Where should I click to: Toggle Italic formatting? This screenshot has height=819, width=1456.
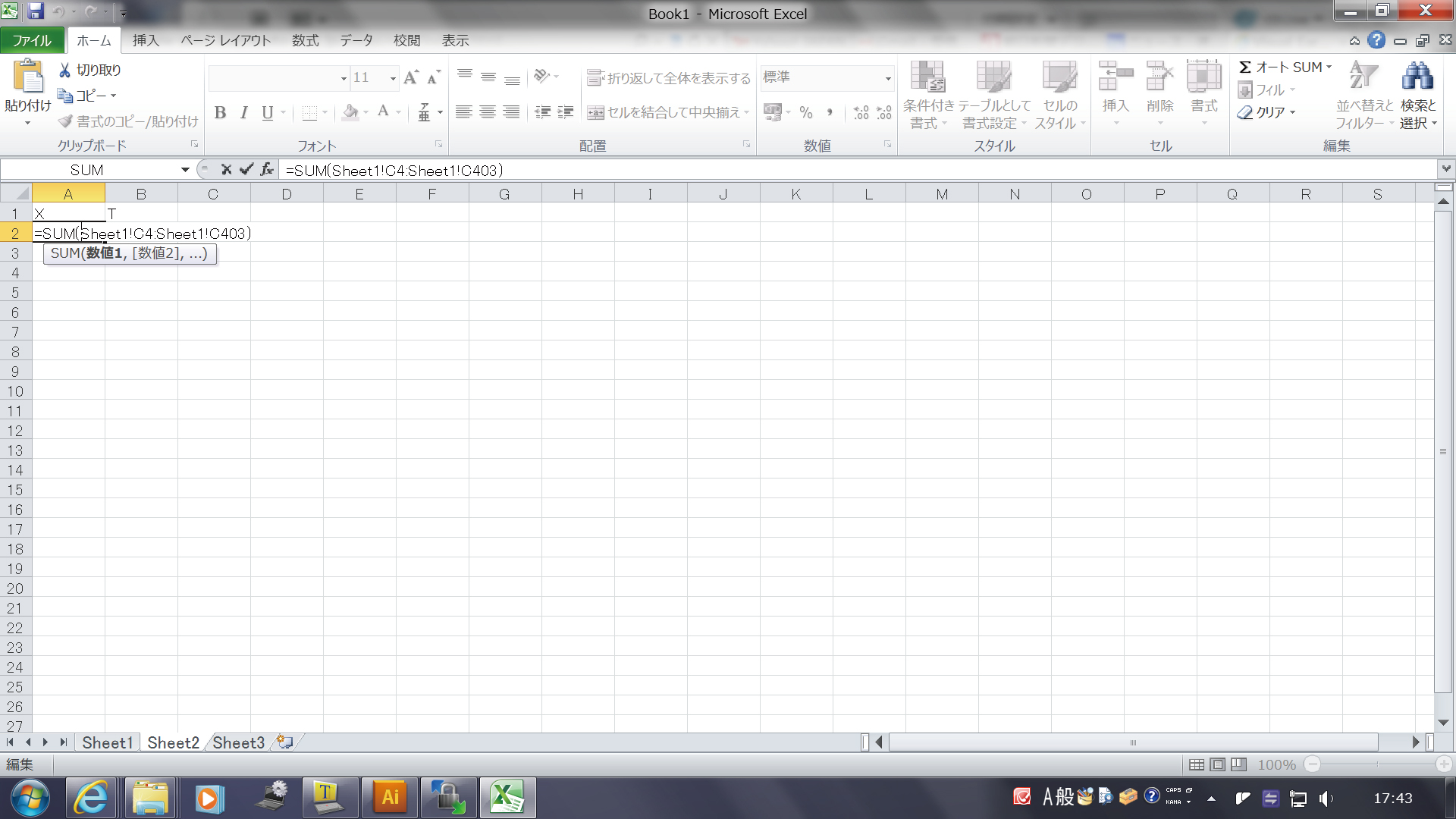click(243, 113)
